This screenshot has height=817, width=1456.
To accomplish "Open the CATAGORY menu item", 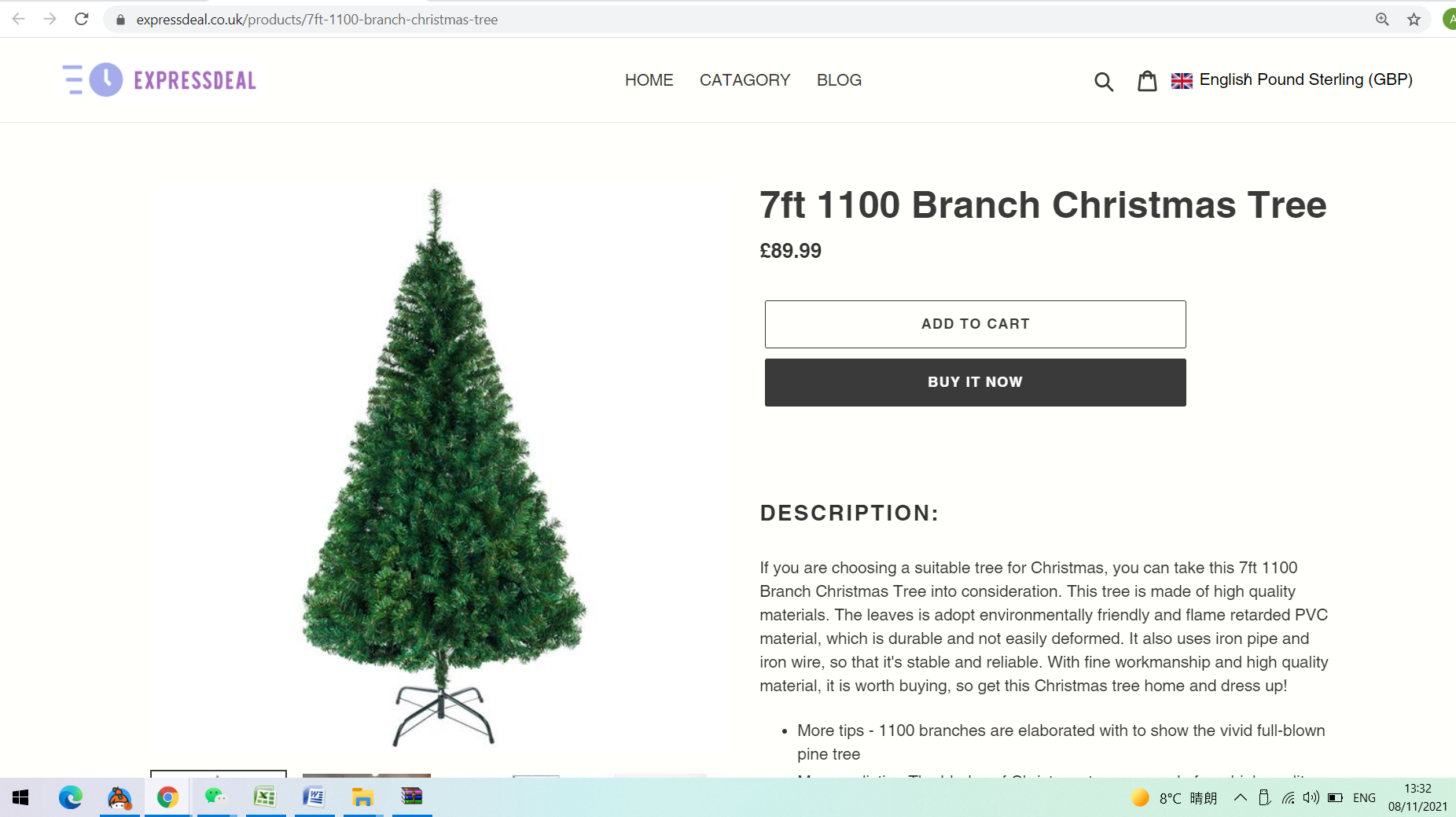I will (x=745, y=80).
